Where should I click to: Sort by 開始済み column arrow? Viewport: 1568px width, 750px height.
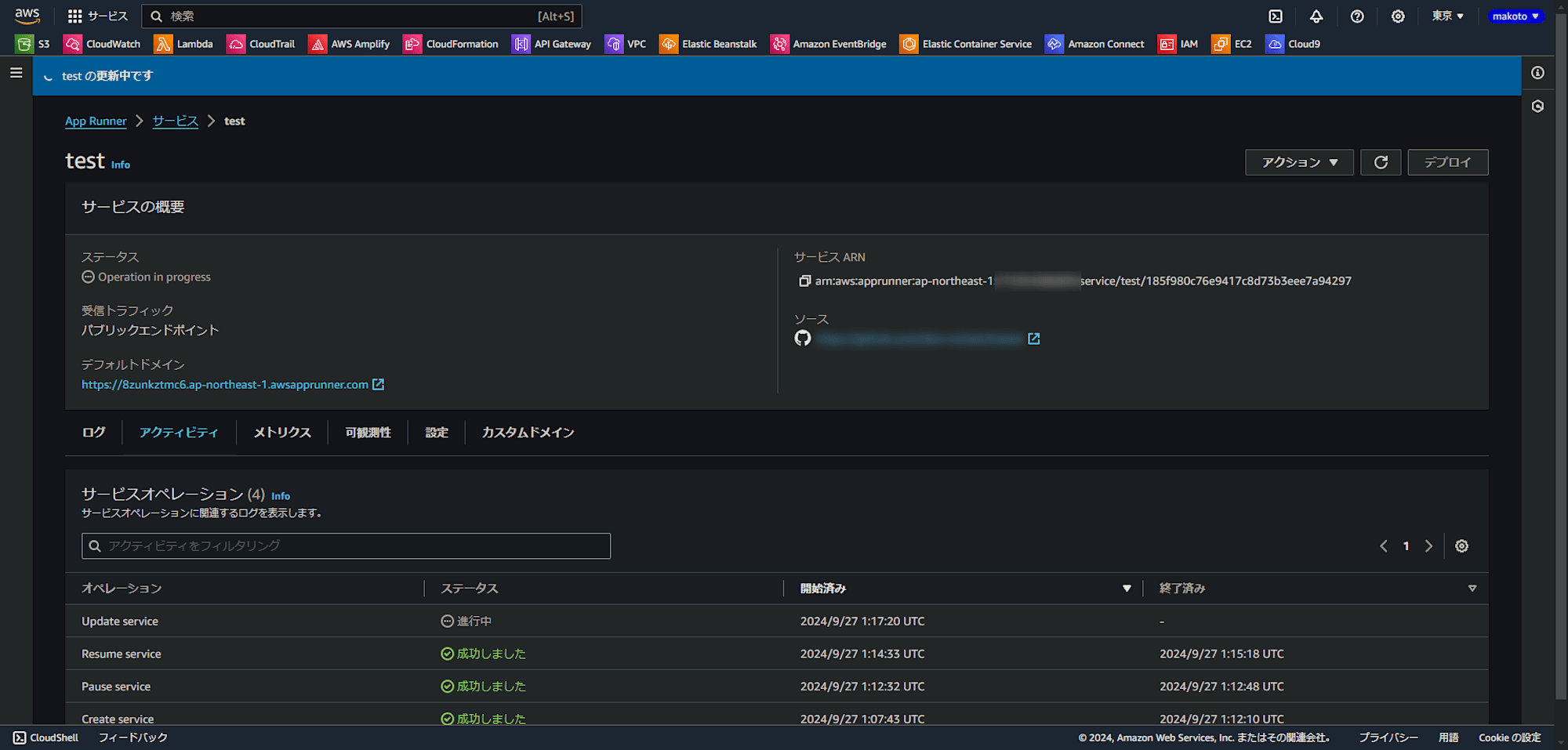(1127, 589)
